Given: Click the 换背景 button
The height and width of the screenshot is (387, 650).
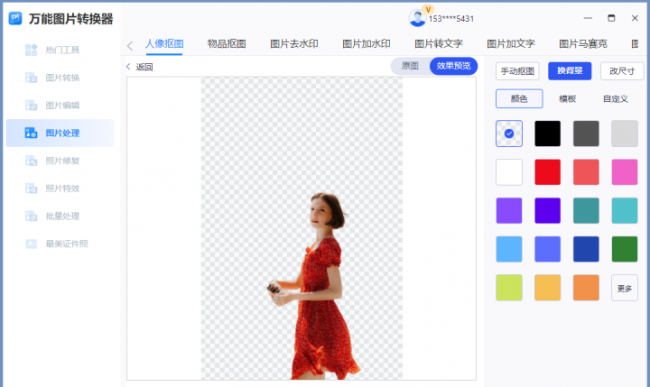Looking at the screenshot, I should click(570, 71).
